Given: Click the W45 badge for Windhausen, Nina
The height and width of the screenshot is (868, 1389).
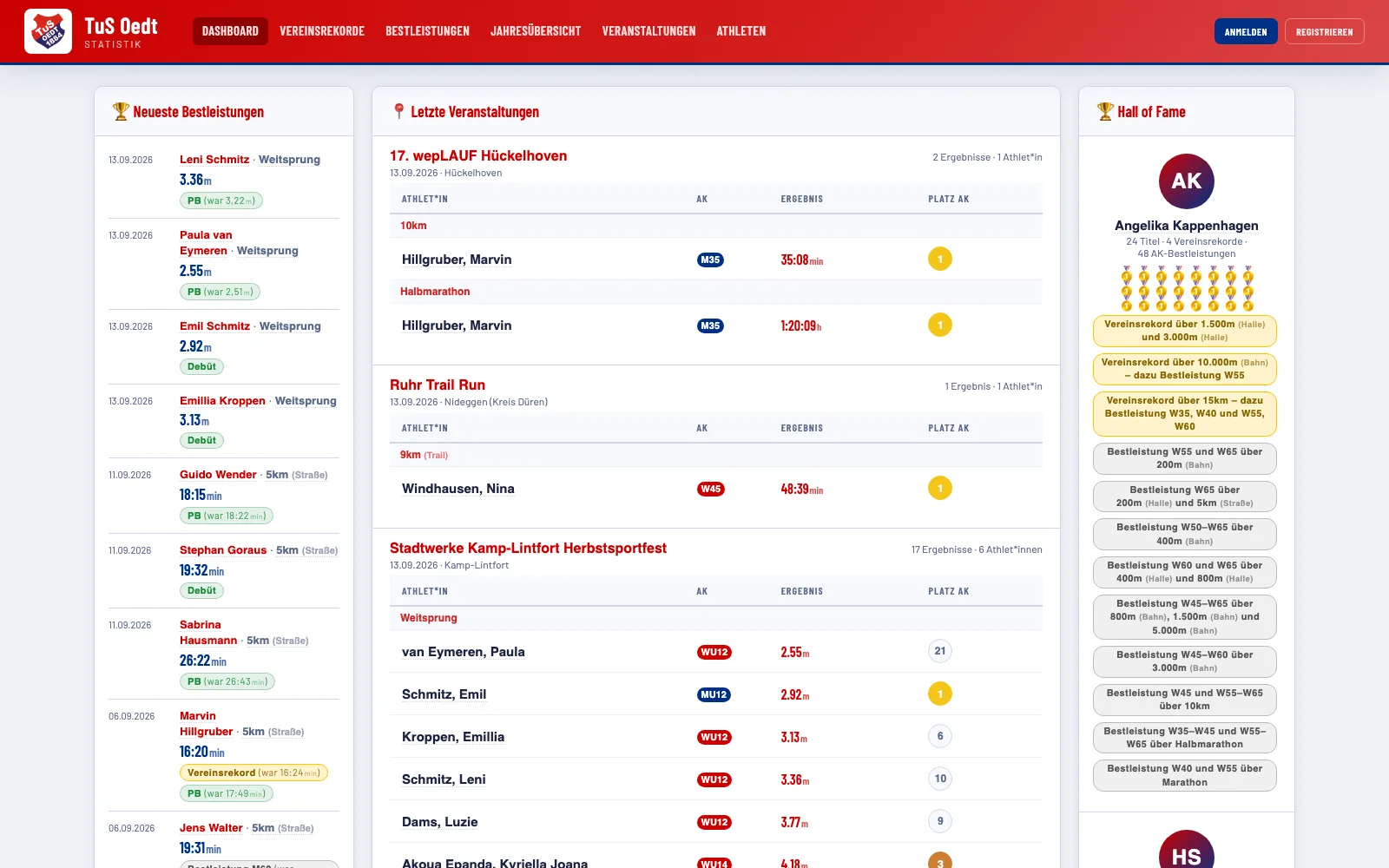Looking at the screenshot, I should [711, 489].
